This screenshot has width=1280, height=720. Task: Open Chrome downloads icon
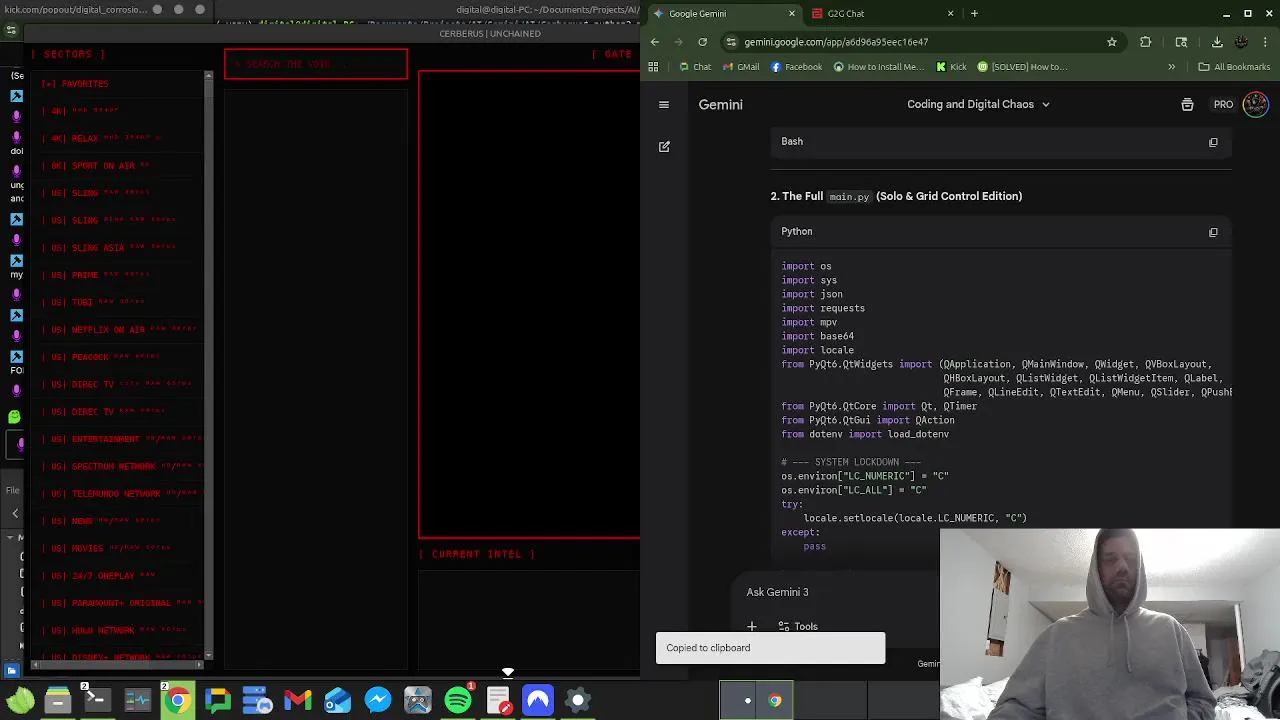point(1217,42)
